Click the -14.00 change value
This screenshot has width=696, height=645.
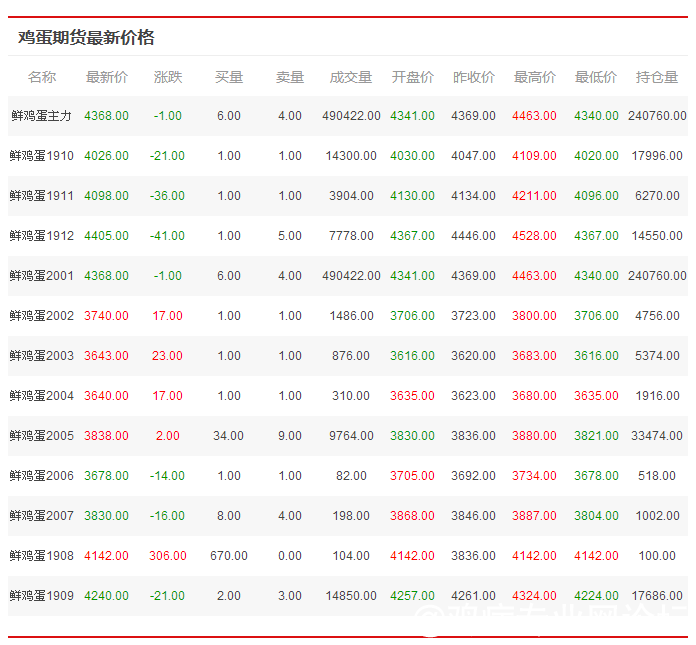click(x=167, y=475)
